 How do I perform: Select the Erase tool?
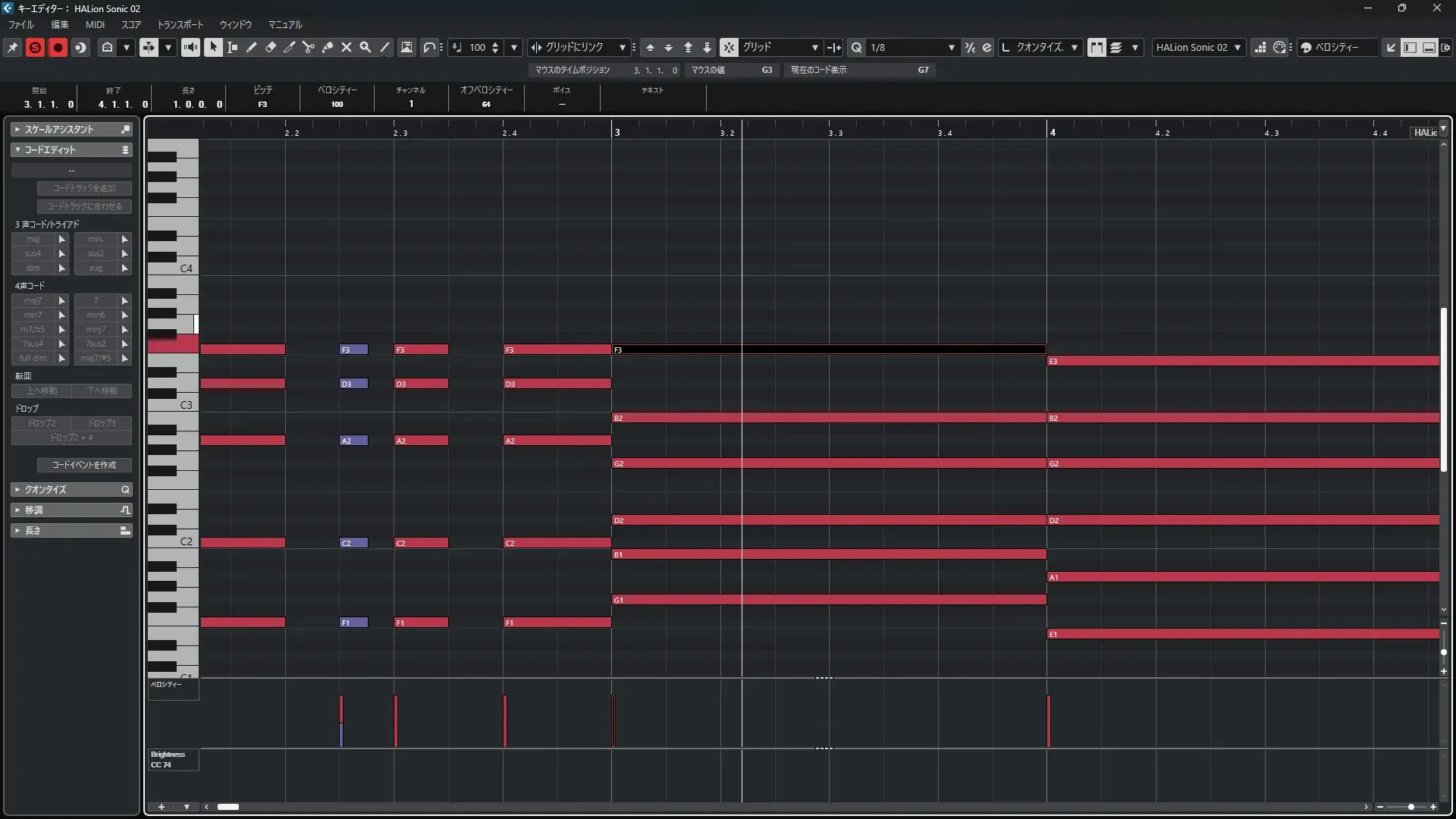[271, 47]
